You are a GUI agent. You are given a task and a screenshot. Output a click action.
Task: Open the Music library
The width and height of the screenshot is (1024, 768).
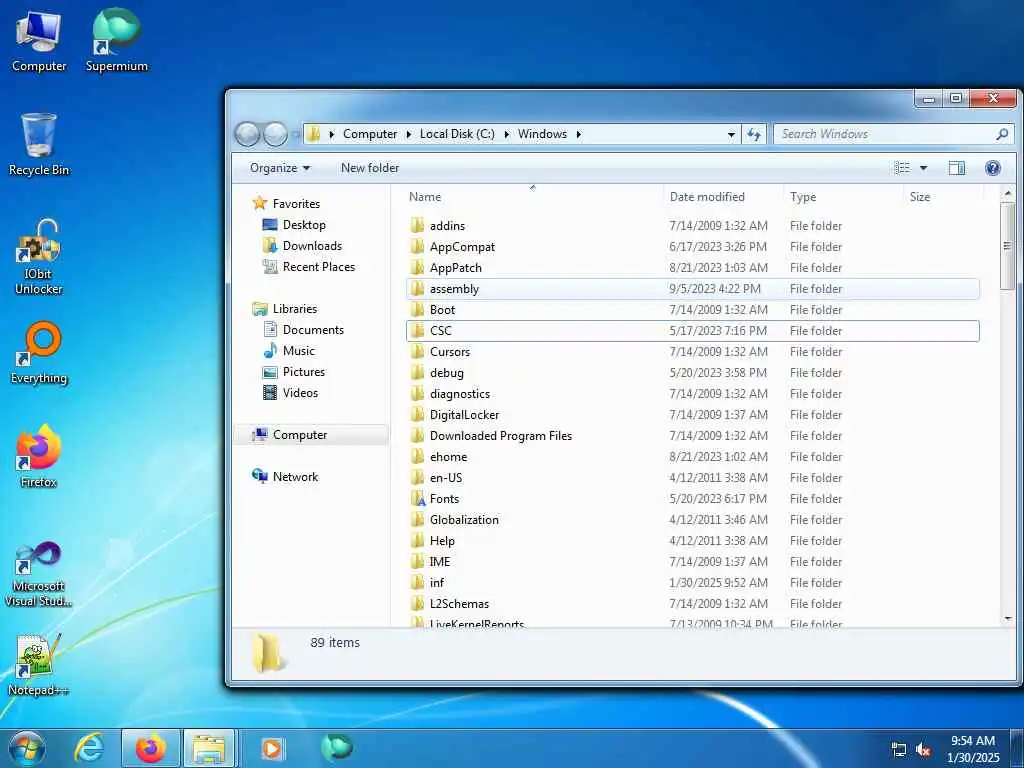pyautogui.click(x=298, y=351)
